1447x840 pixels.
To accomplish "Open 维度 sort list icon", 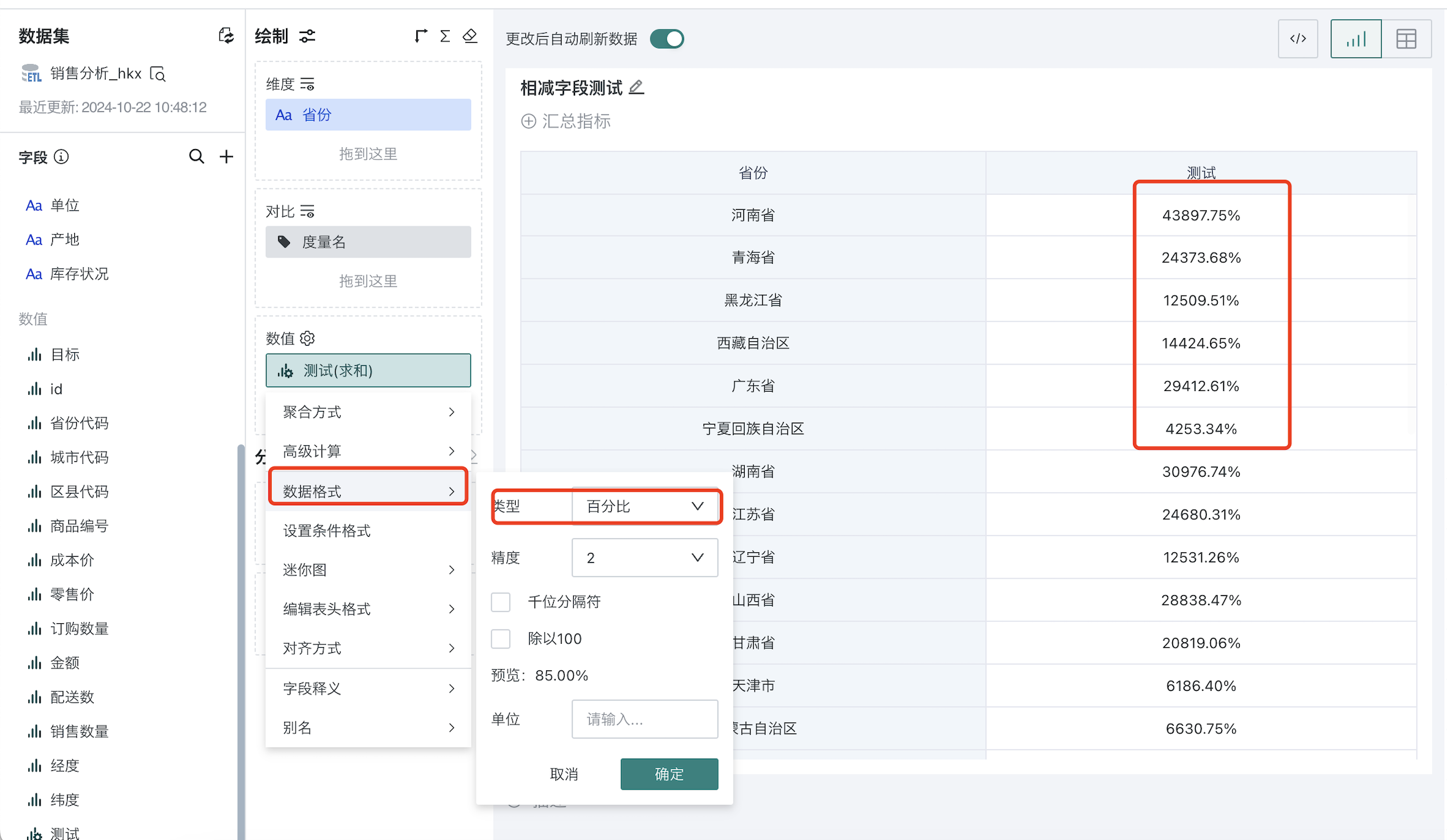I will pyautogui.click(x=307, y=84).
